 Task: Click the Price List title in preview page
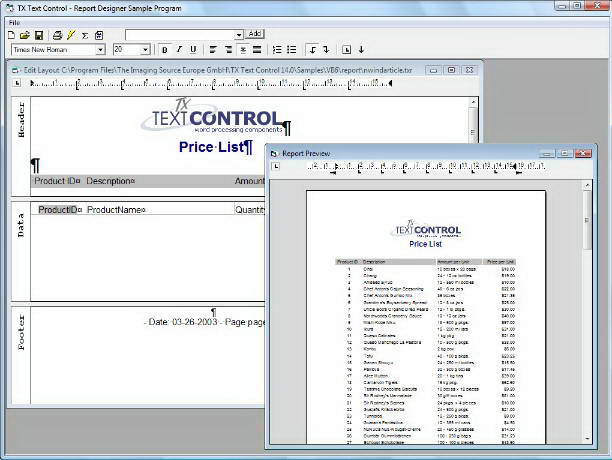425,244
